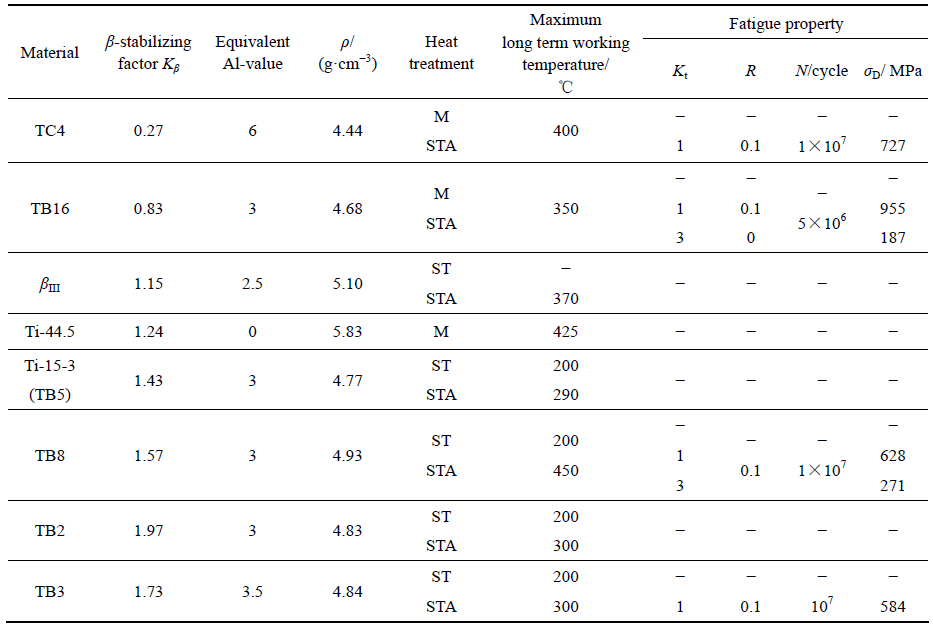The width and height of the screenshot is (933, 629).
Task: Click the Equivalent Al-value header
Action: (x=252, y=53)
